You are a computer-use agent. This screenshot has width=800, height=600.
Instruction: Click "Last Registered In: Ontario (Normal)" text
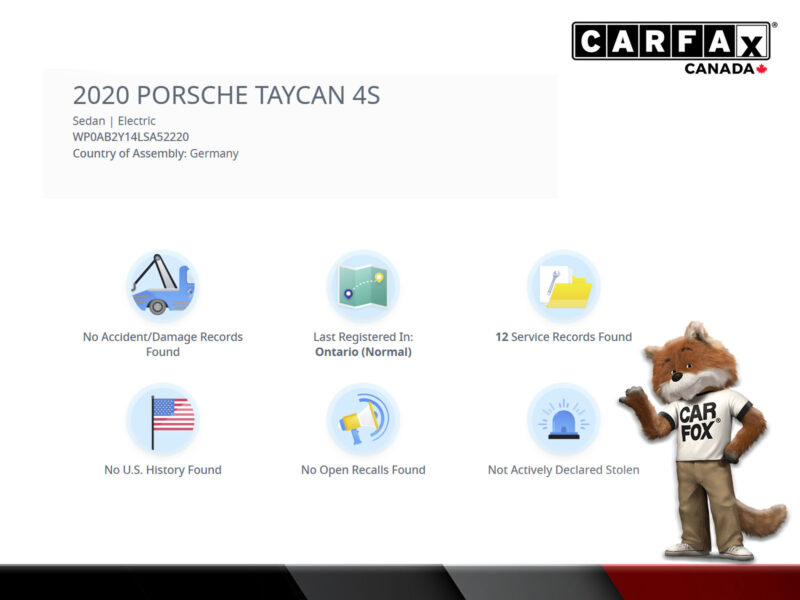coord(363,344)
